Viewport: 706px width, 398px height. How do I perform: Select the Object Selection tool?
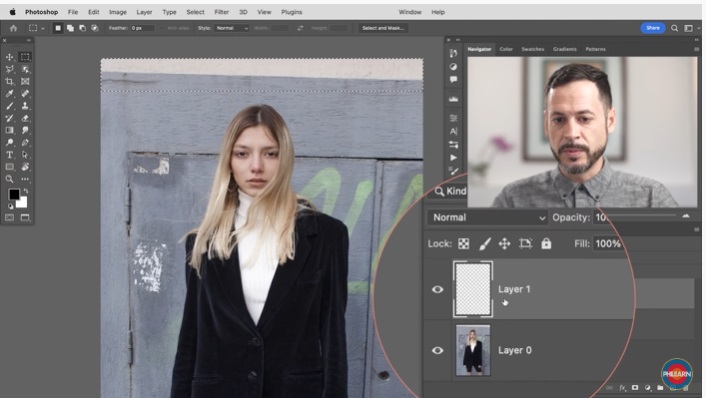(25, 69)
